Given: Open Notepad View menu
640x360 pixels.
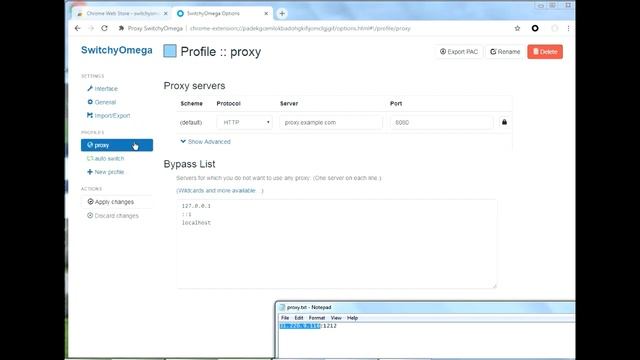Looking at the screenshot, I should click(x=336, y=318).
